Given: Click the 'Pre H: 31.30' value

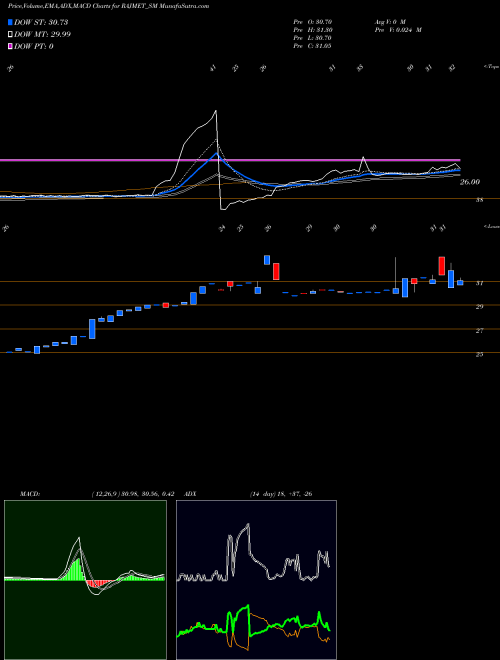Looking at the screenshot, I should click(313, 30).
